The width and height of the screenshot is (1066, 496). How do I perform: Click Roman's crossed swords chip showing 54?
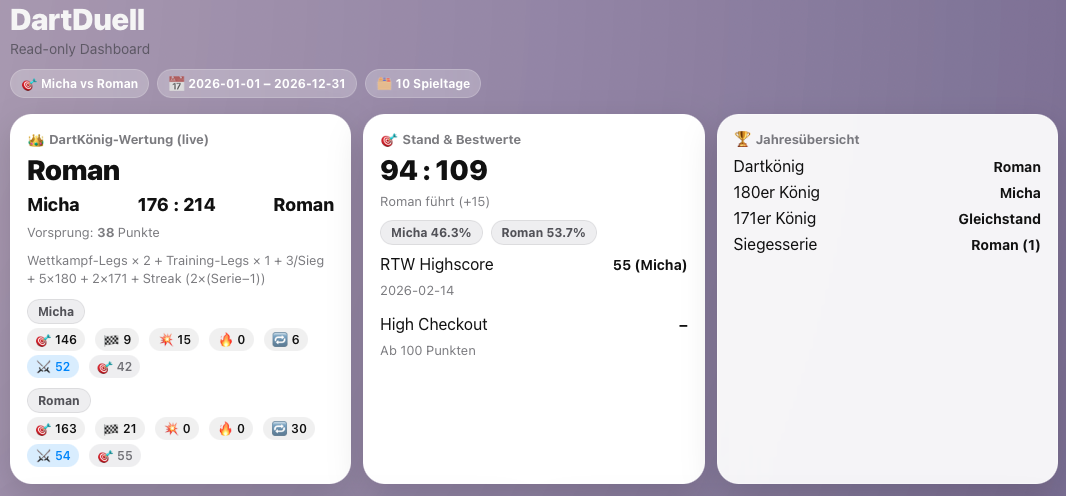(x=53, y=456)
